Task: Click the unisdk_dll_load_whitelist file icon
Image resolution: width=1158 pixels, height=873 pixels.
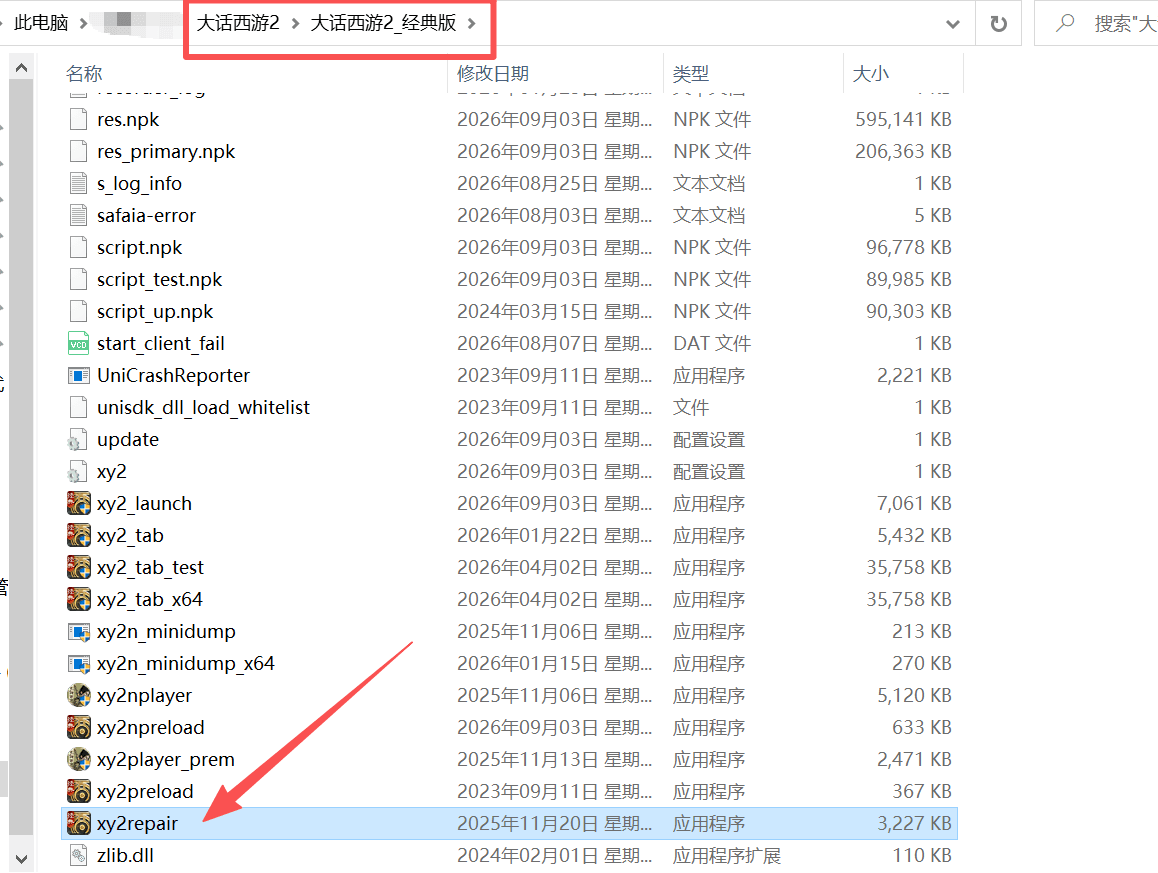Action: pyautogui.click(x=78, y=408)
